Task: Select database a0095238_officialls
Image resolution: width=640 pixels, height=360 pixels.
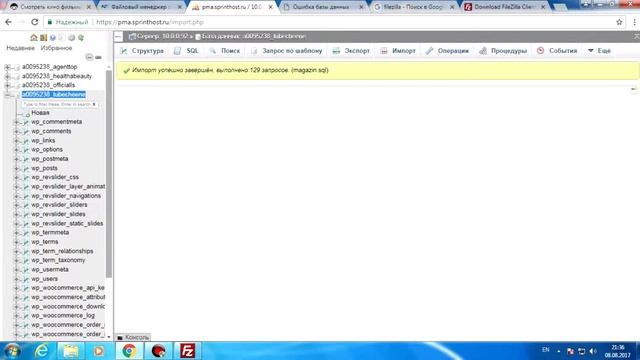Action: pos(48,85)
